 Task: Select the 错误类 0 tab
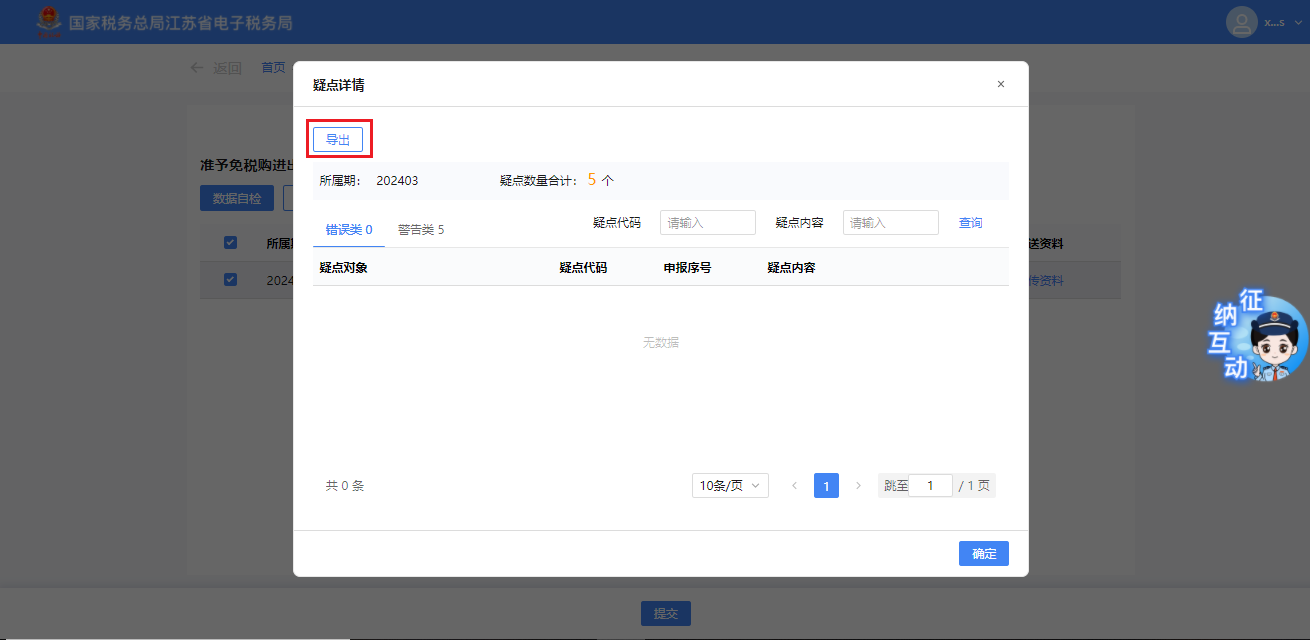point(348,229)
